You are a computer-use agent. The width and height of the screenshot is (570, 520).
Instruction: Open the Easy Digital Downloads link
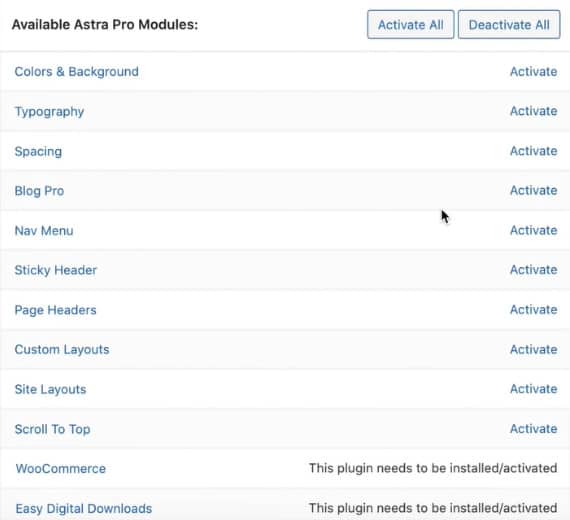[84, 508]
